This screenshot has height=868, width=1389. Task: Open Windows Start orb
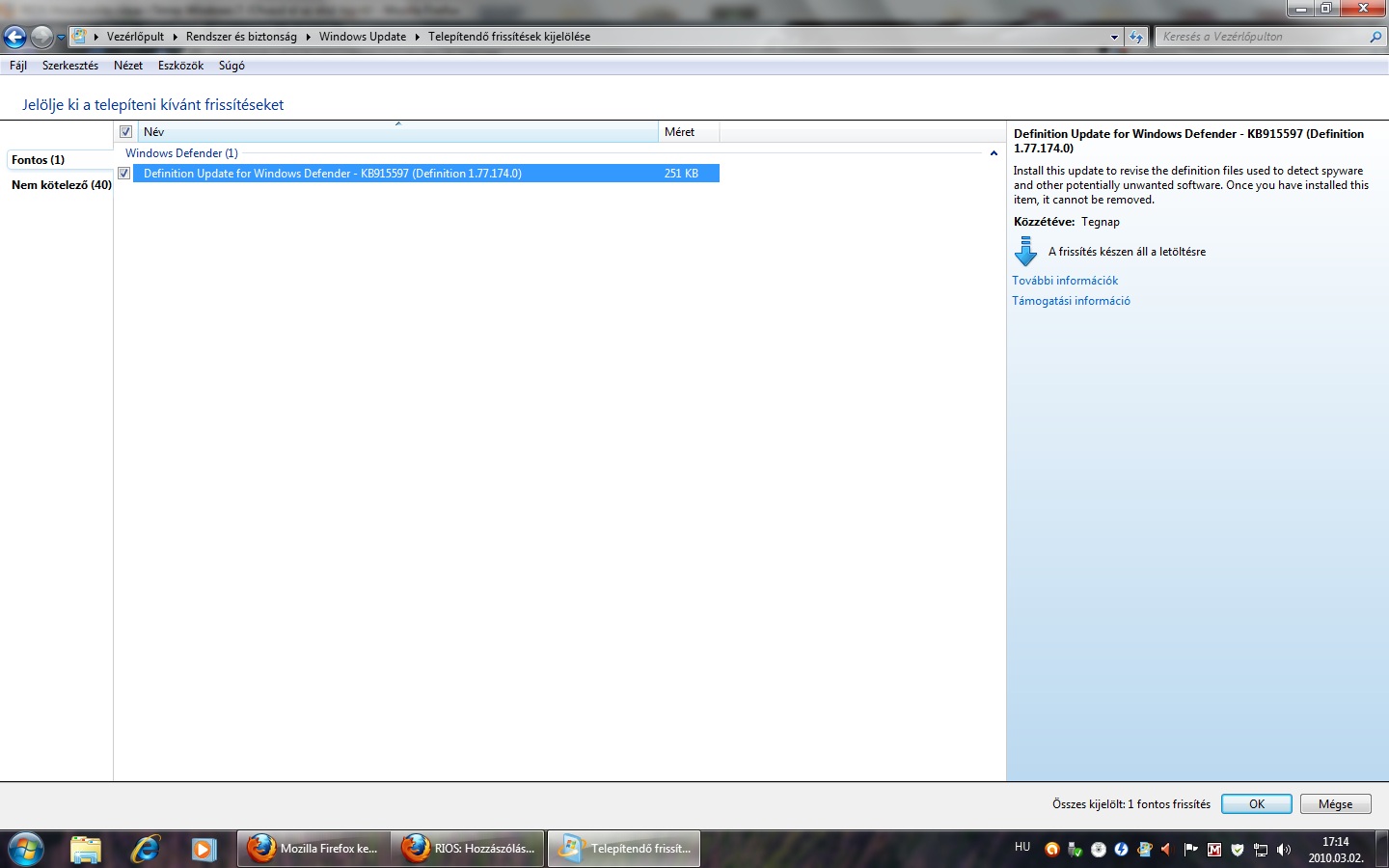pyautogui.click(x=26, y=849)
